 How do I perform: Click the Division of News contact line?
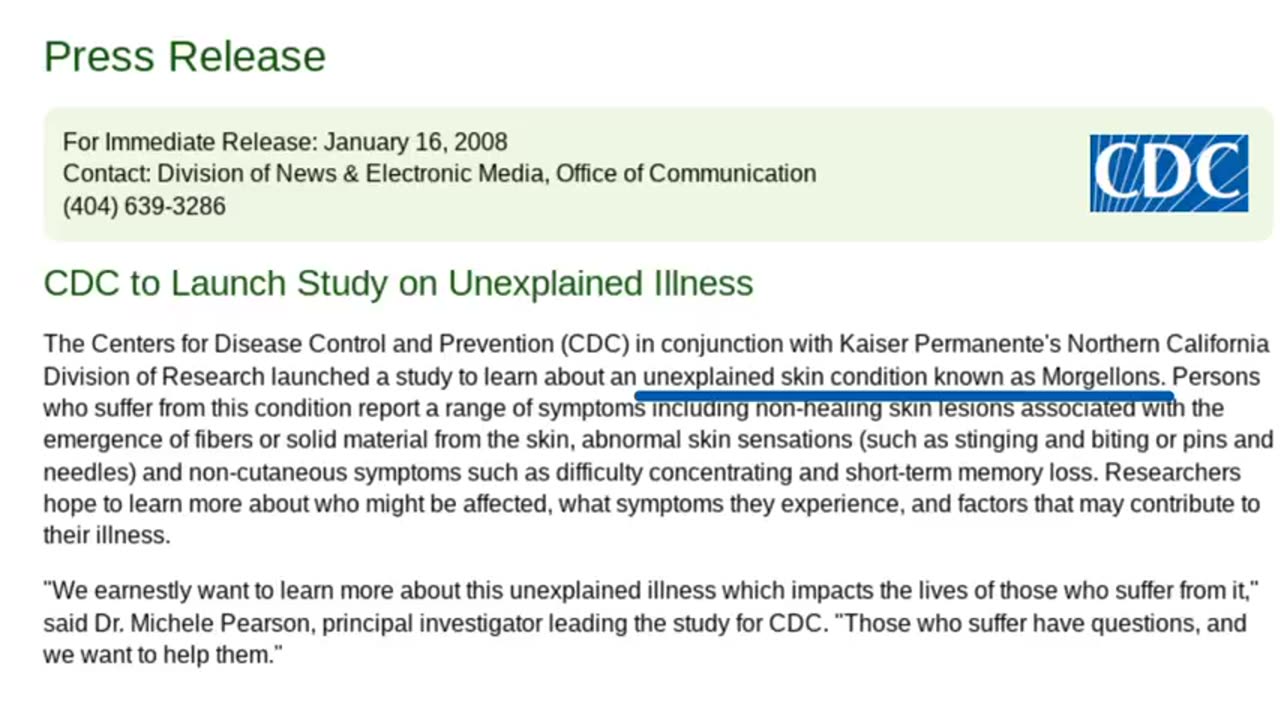pos(439,174)
